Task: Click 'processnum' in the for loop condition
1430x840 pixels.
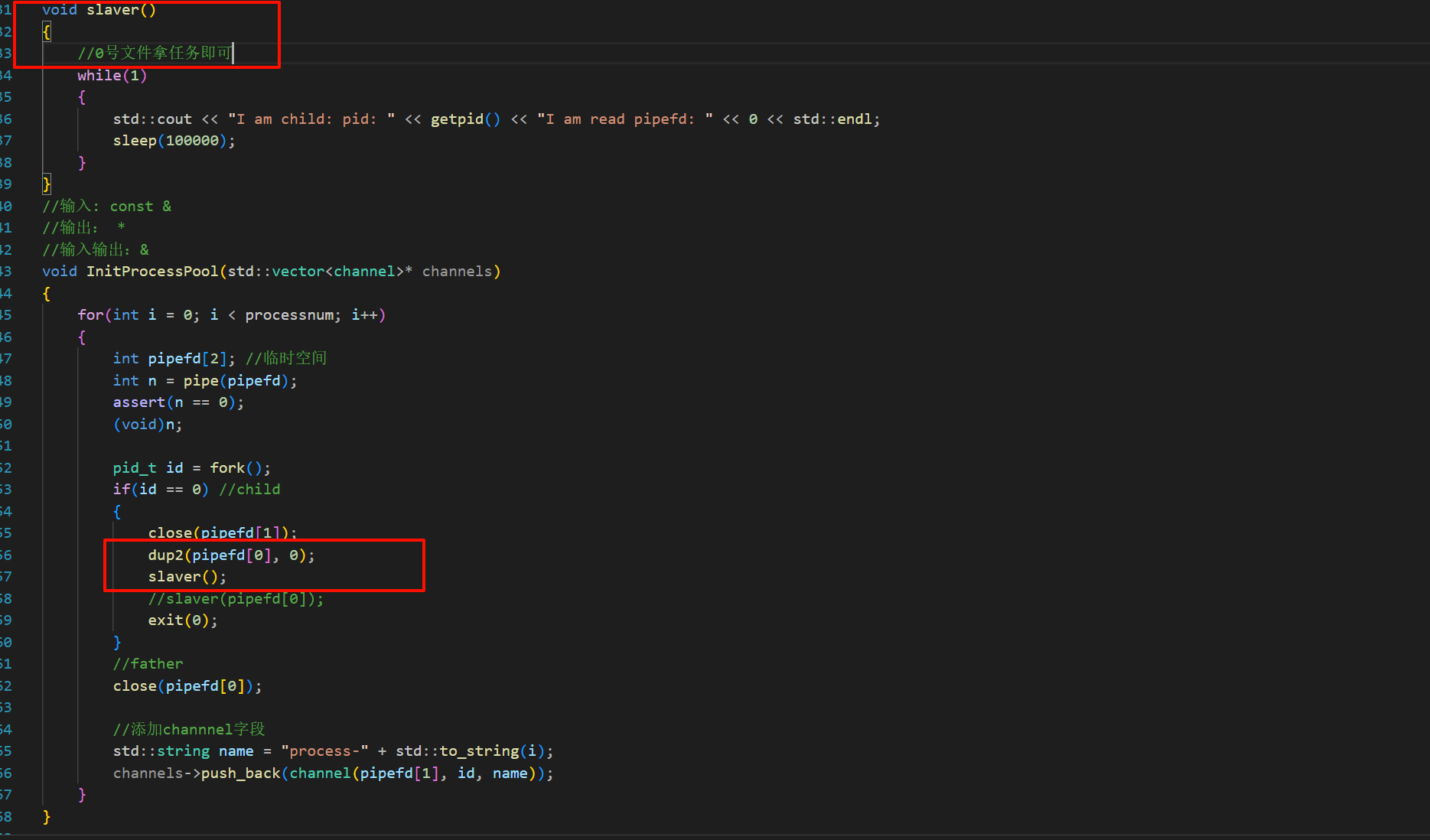Action: coord(289,314)
